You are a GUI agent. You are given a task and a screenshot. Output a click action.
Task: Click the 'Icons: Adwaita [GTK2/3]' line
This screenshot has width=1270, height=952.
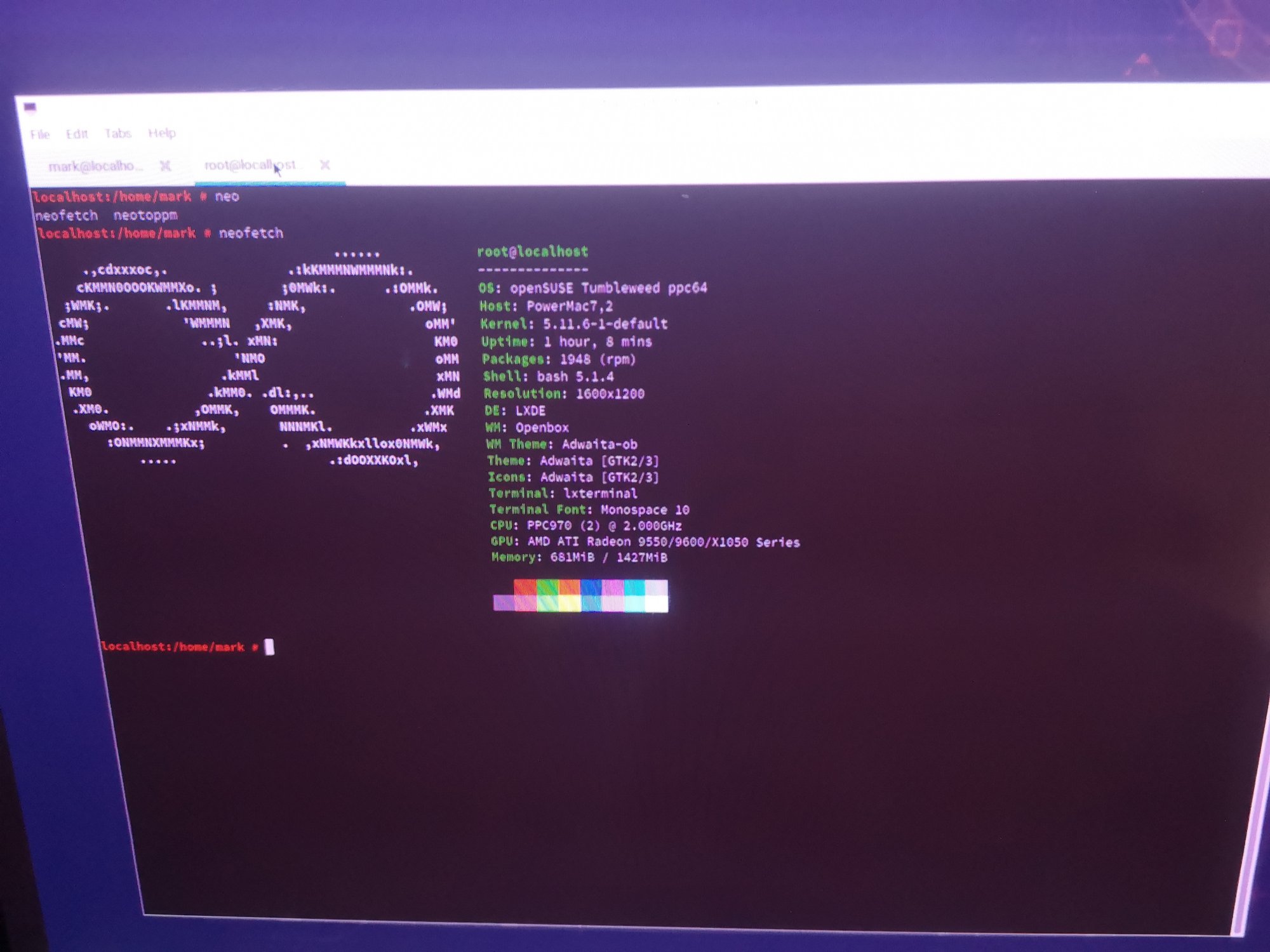coord(574,477)
